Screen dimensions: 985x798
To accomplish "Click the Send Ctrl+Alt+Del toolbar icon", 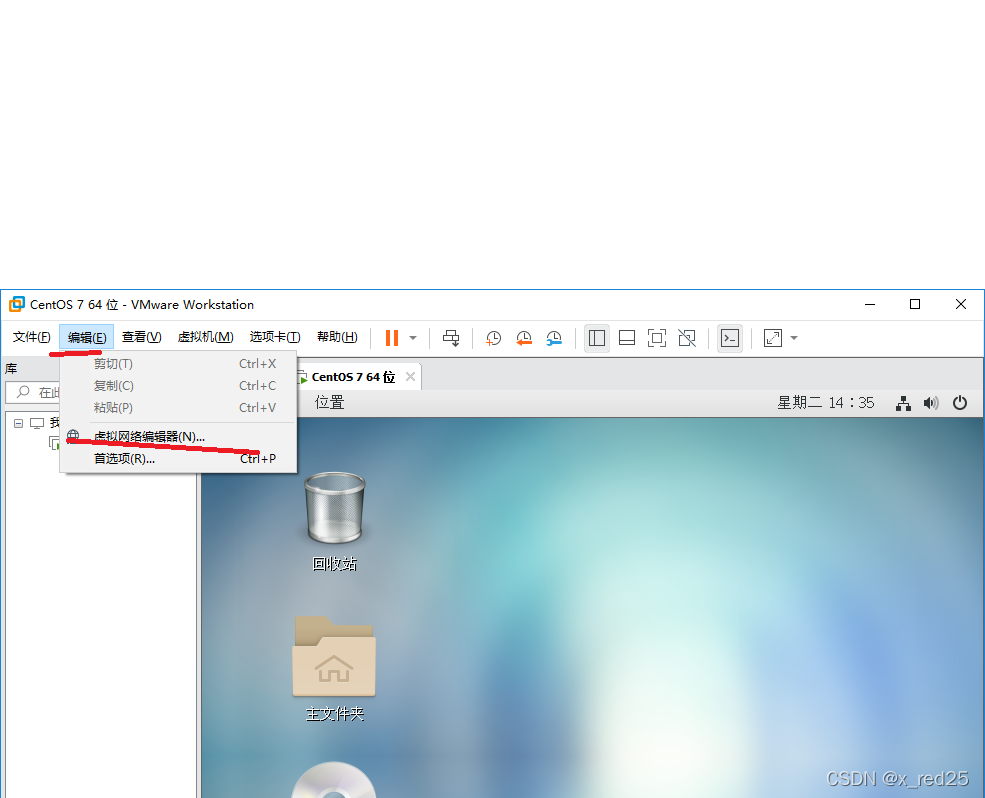I will coord(451,338).
